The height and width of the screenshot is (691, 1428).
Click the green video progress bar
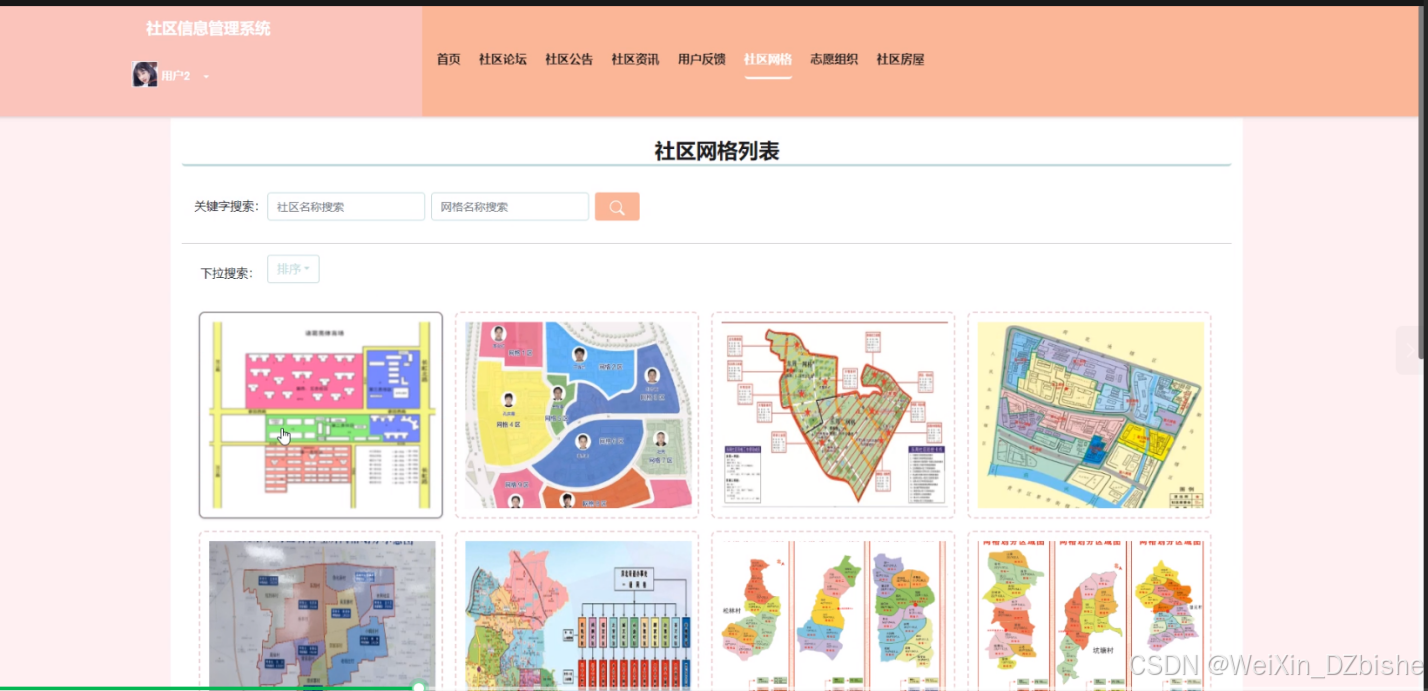(x=210, y=688)
